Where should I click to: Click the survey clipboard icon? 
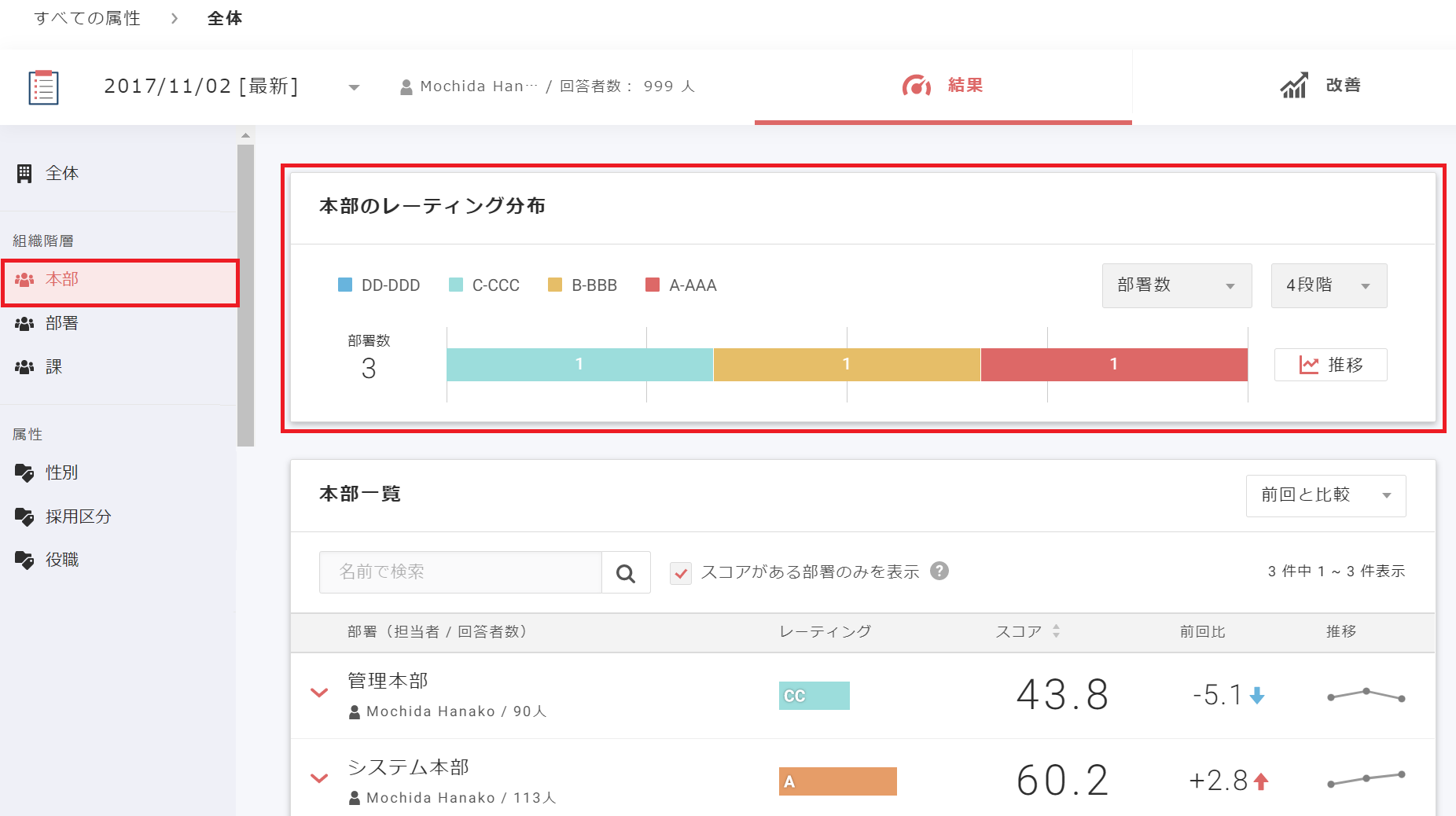43,86
